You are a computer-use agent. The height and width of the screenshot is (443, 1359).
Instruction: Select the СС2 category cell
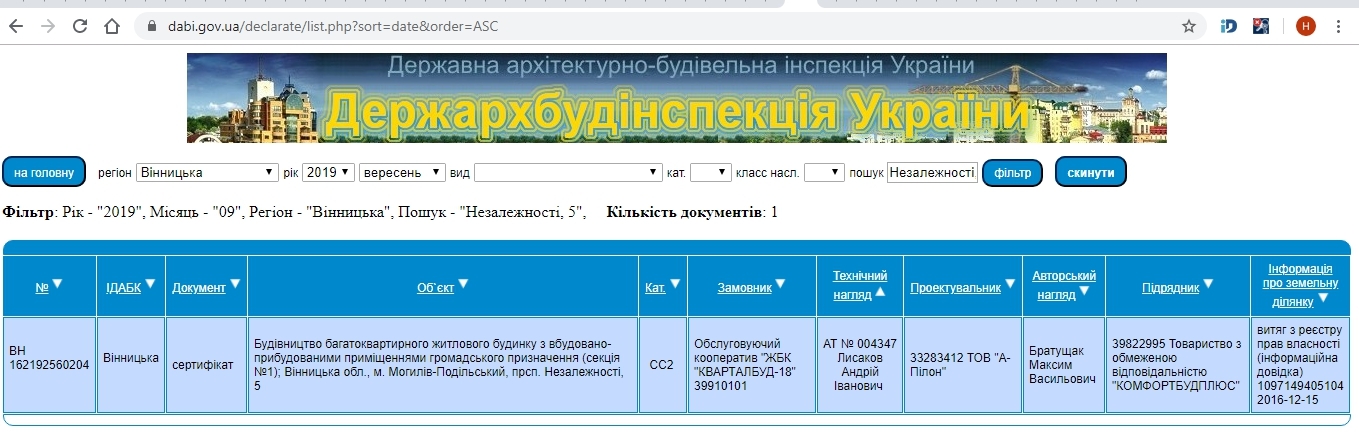[x=662, y=364]
